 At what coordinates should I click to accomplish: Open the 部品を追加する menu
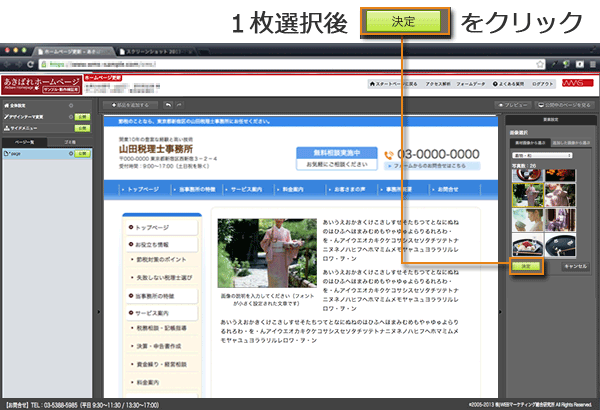(x=130, y=104)
